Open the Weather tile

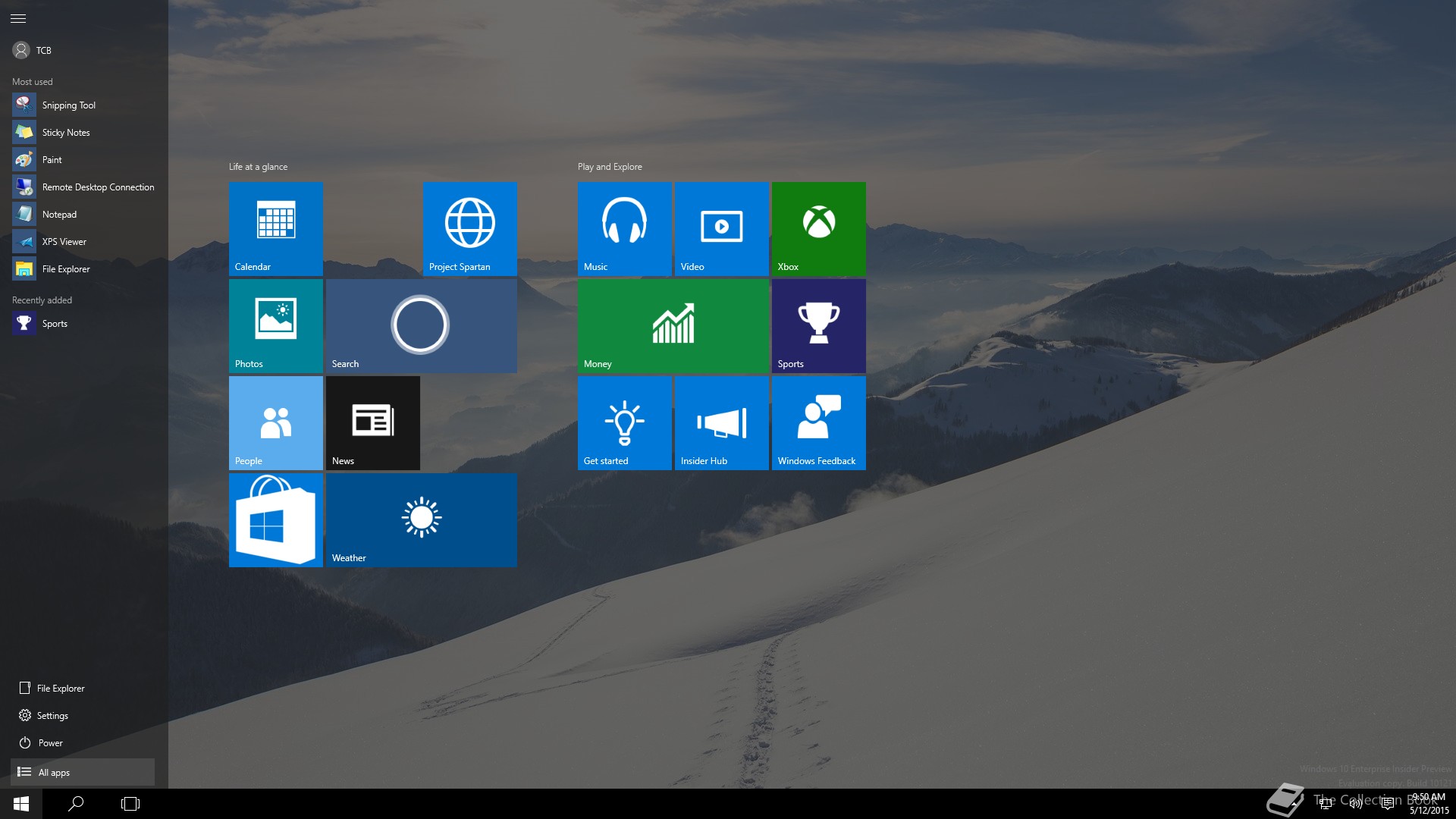click(422, 520)
